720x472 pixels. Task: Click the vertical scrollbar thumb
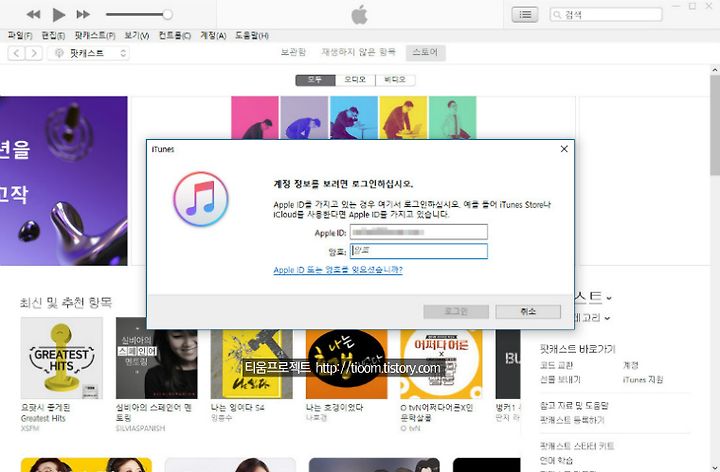point(714,125)
